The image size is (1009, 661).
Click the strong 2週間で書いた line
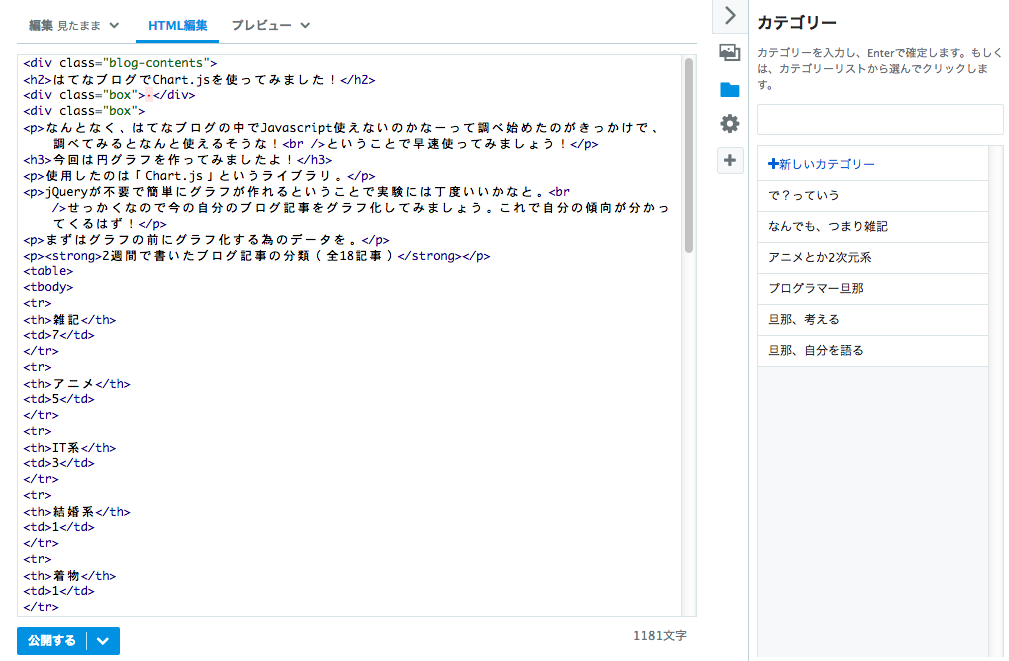click(x=257, y=256)
